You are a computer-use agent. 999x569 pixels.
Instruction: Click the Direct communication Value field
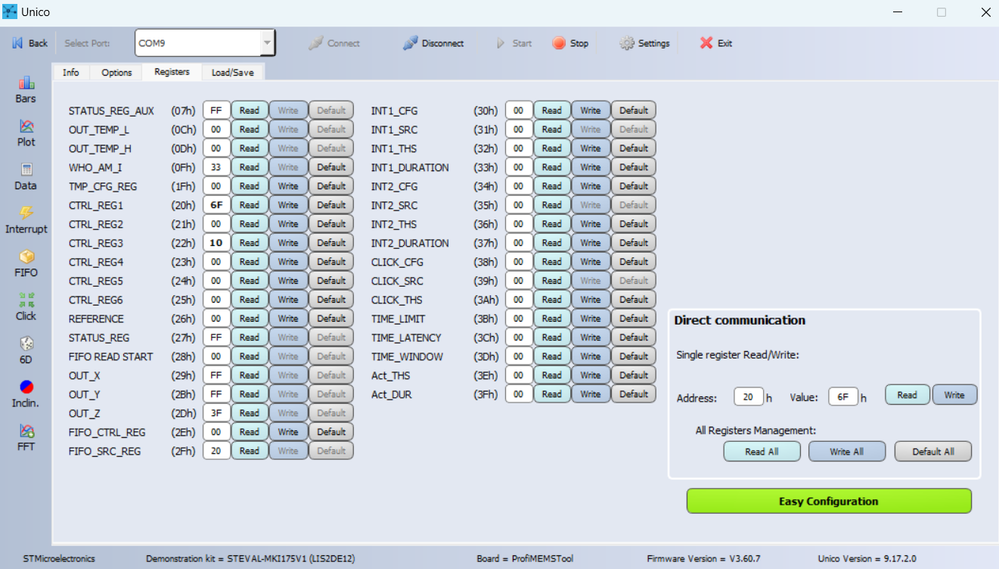tap(843, 397)
